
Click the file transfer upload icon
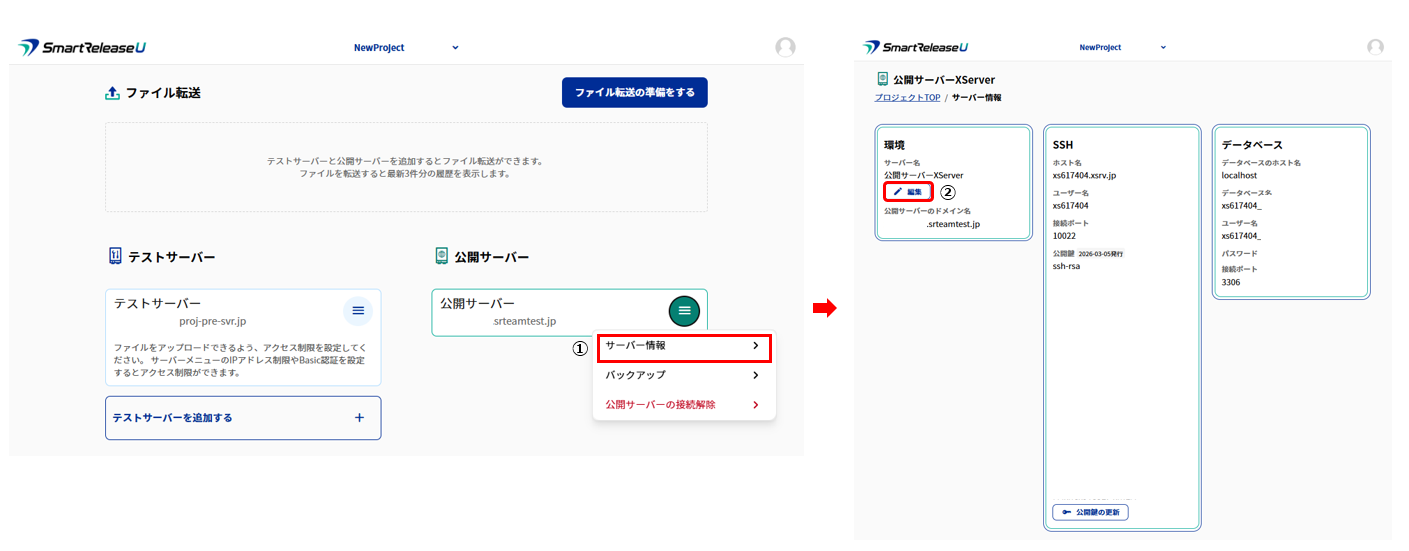pyautogui.click(x=112, y=93)
